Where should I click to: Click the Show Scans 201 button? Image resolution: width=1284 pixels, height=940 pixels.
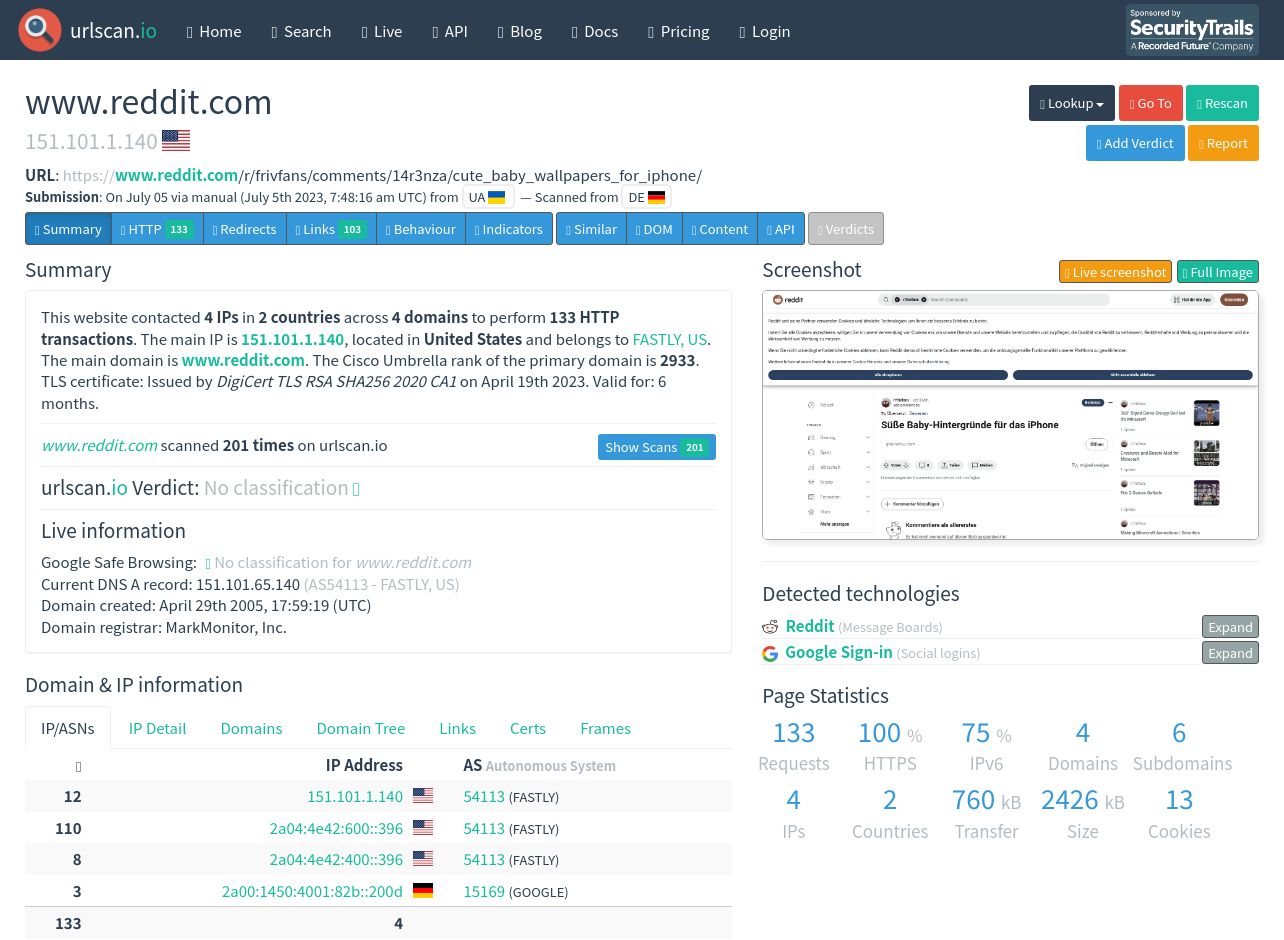tap(657, 447)
